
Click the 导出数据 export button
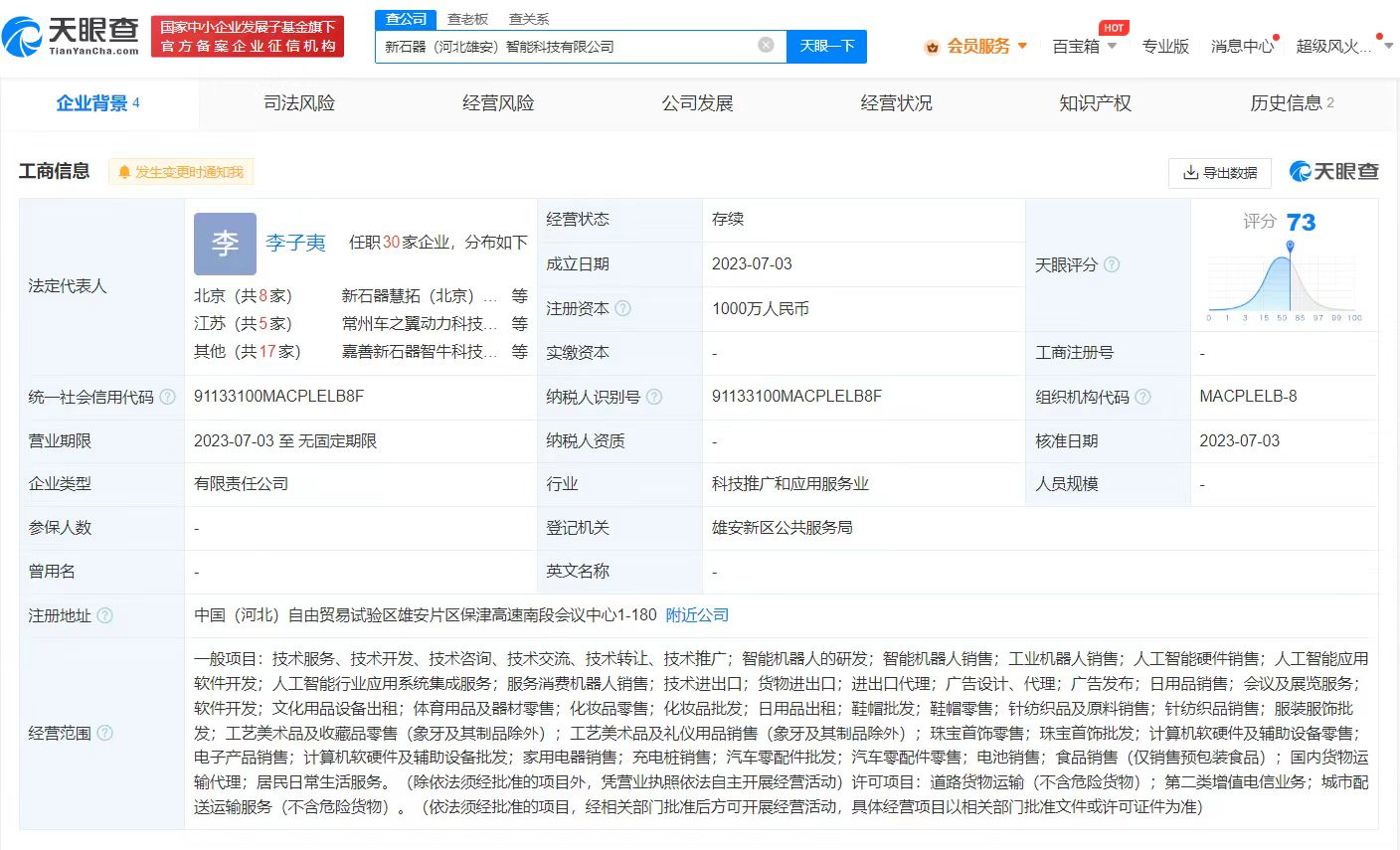[1220, 172]
